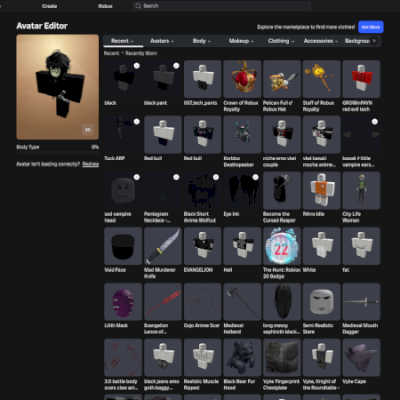This screenshot has height=400, width=400.
Task: Open the Robux page
Action: coord(105,6)
